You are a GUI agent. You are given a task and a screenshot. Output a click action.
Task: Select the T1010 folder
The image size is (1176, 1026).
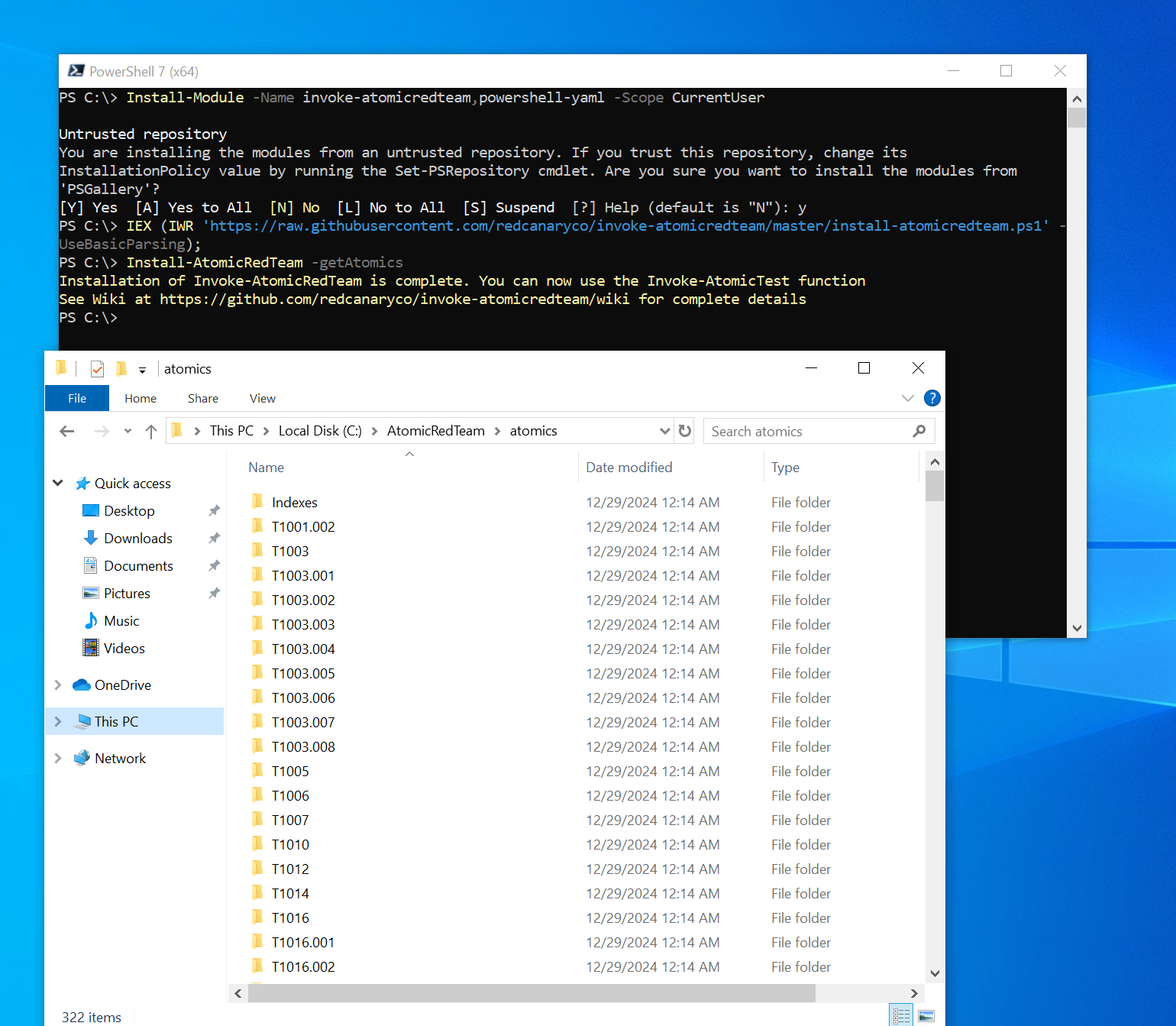[x=290, y=845]
